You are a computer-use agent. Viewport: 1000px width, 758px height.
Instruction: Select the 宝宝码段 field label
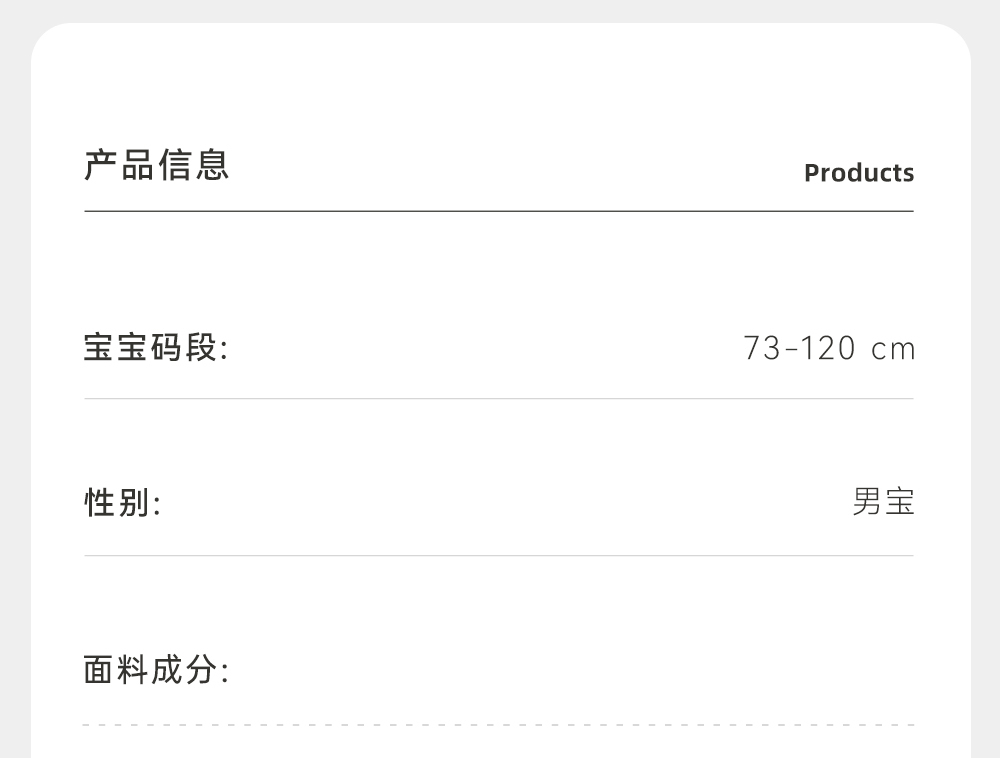click(x=156, y=349)
